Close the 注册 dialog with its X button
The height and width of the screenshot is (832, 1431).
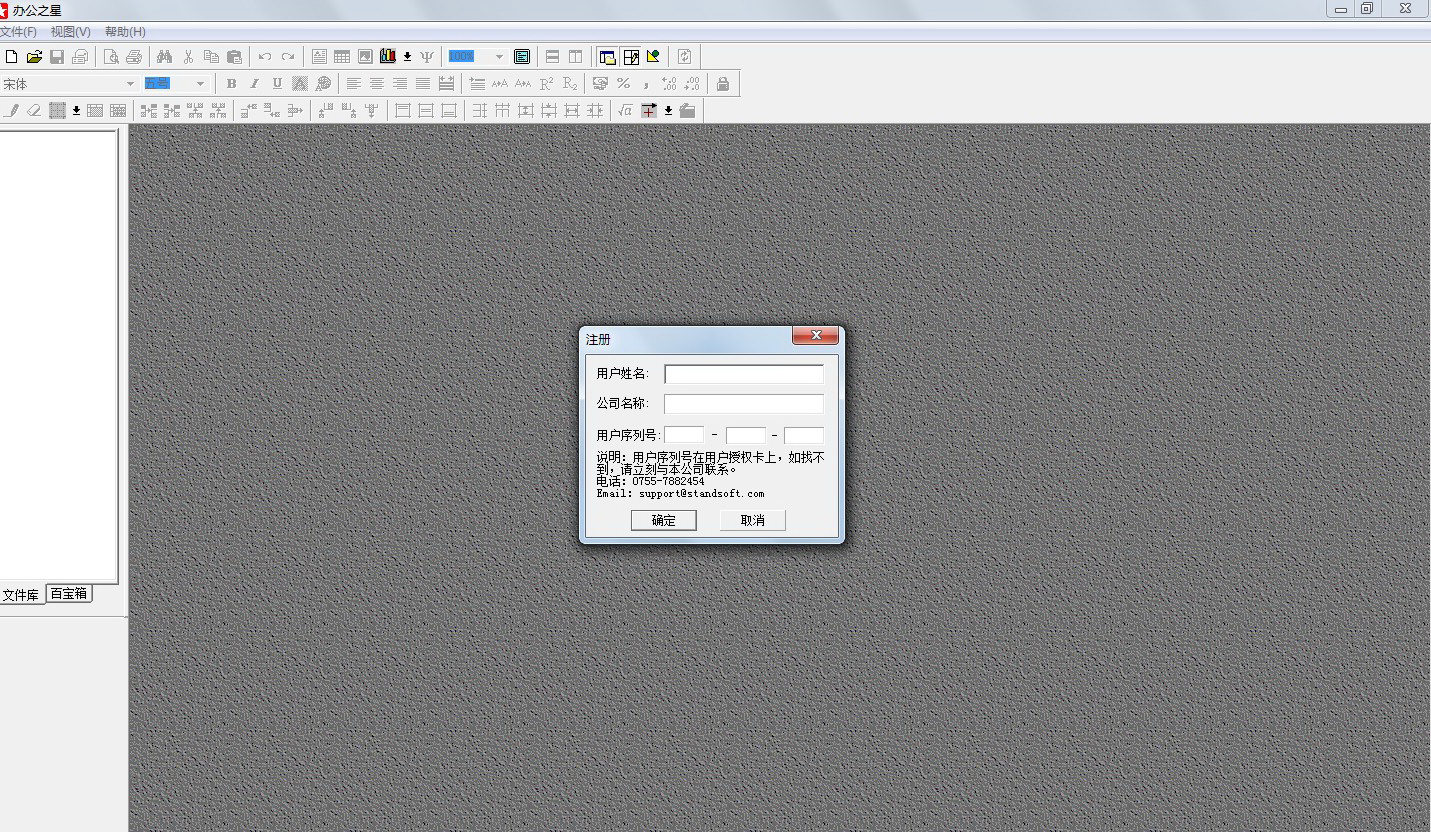[x=815, y=335]
